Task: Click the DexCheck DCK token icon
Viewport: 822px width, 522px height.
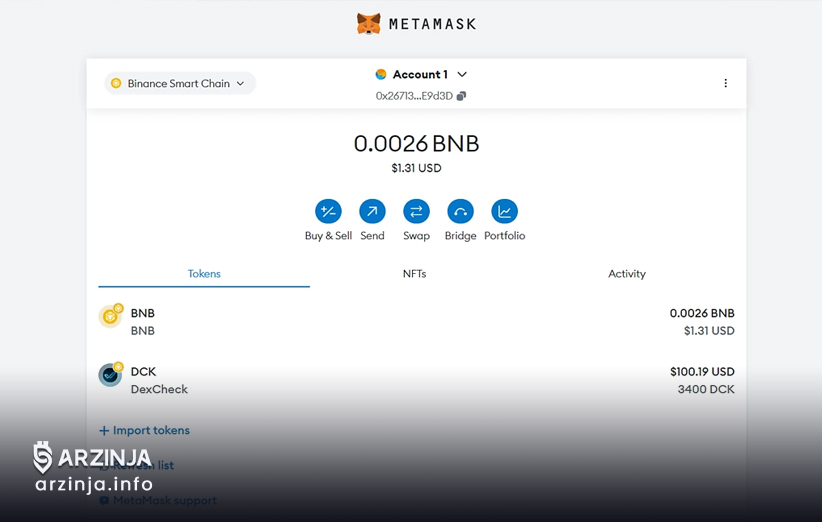Action: (110, 376)
